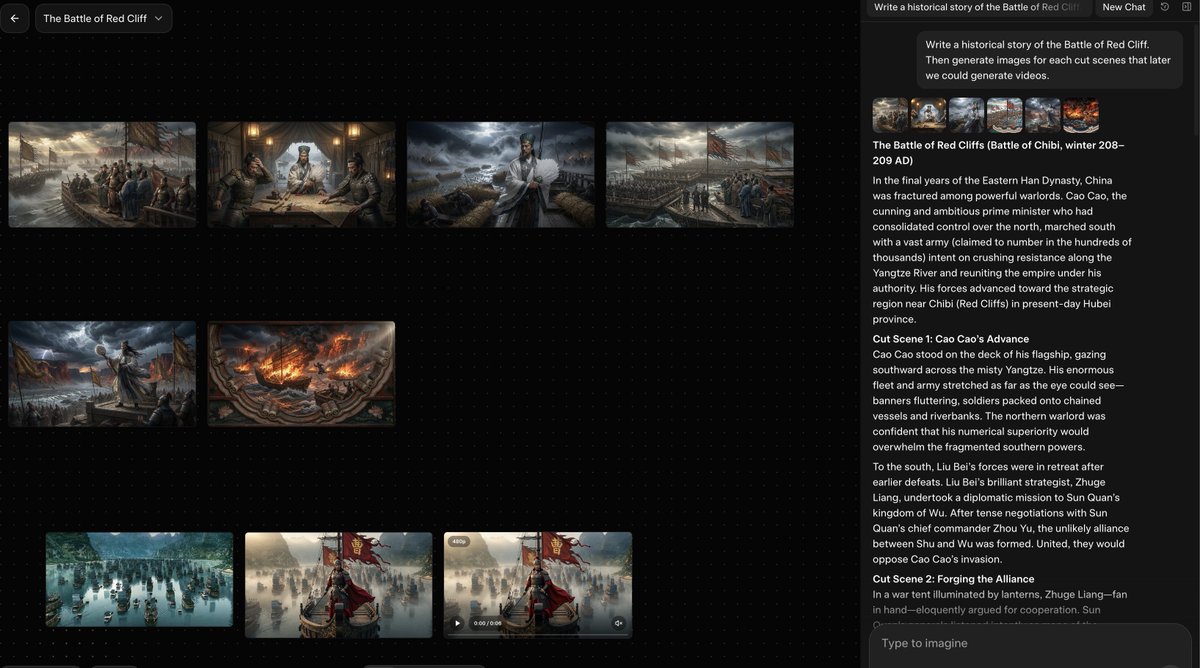
Task: Select the fleet with red banner canvas image
Action: (x=700, y=174)
